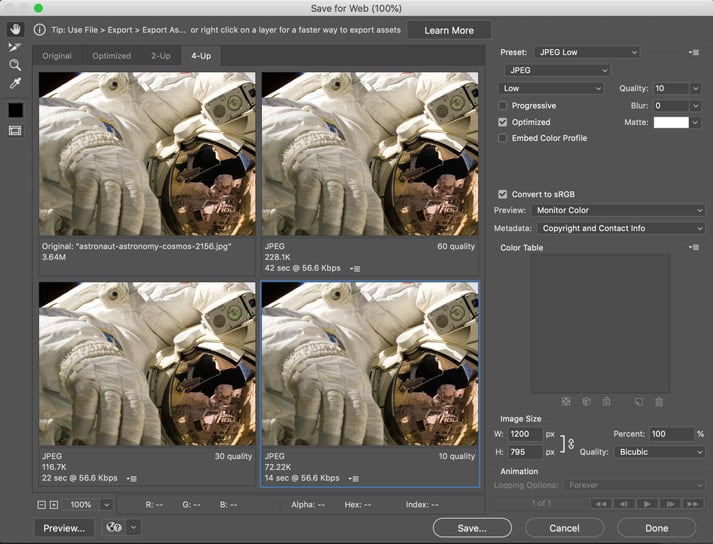713x544 pixels.
Task: Click the width-height constrain link icon
Action: click(x=571, y=443)
